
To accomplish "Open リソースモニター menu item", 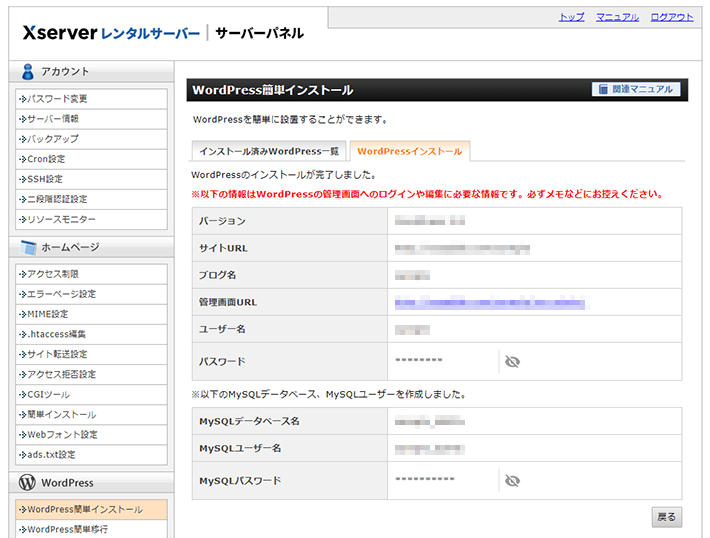I will tap(91, 219).
